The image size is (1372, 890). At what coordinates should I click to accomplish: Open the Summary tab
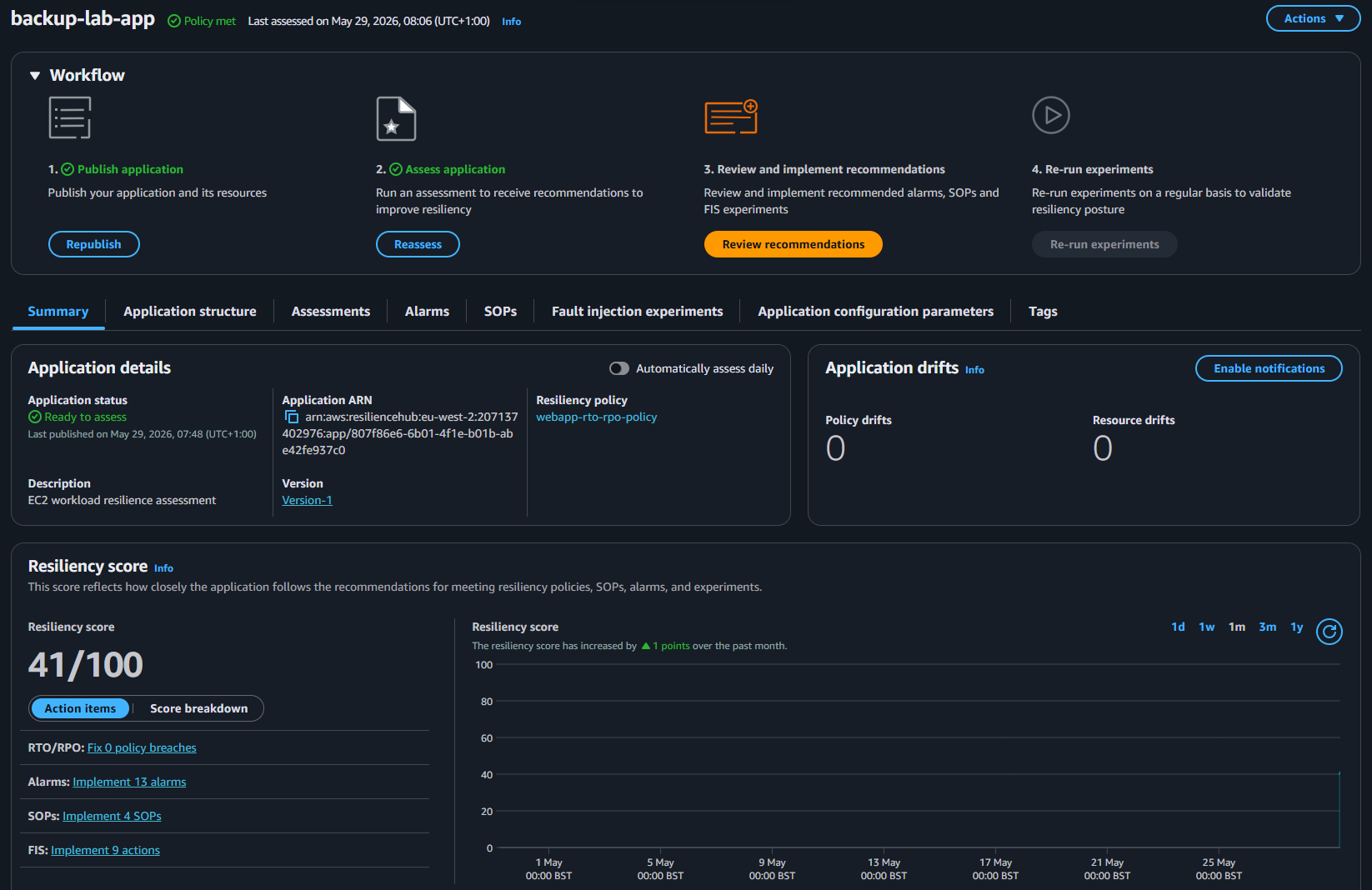pyautogui.click(x=58, y=312)
